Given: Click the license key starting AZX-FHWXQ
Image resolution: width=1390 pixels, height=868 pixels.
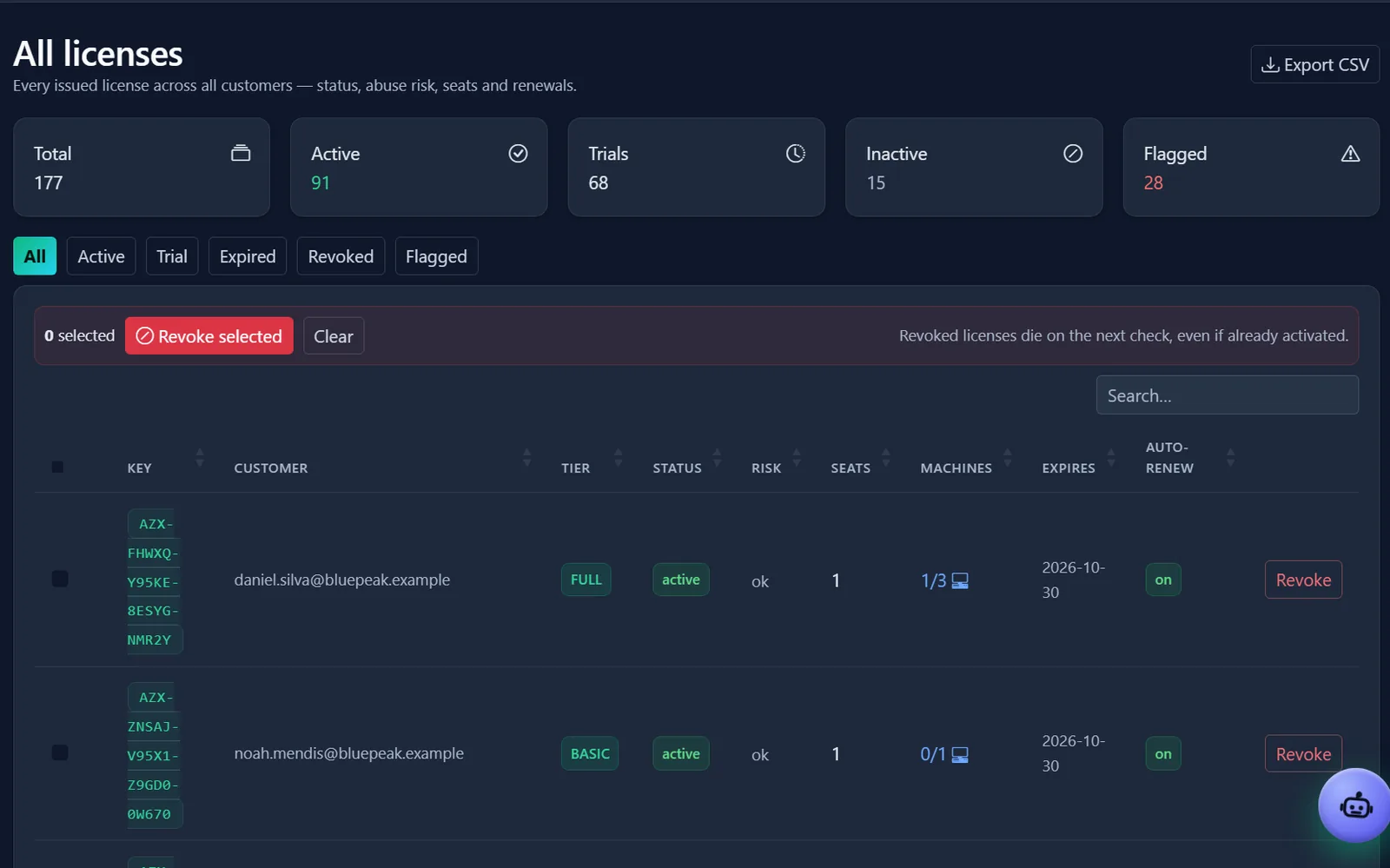Looking at the screenshot, I should [155, 581].
